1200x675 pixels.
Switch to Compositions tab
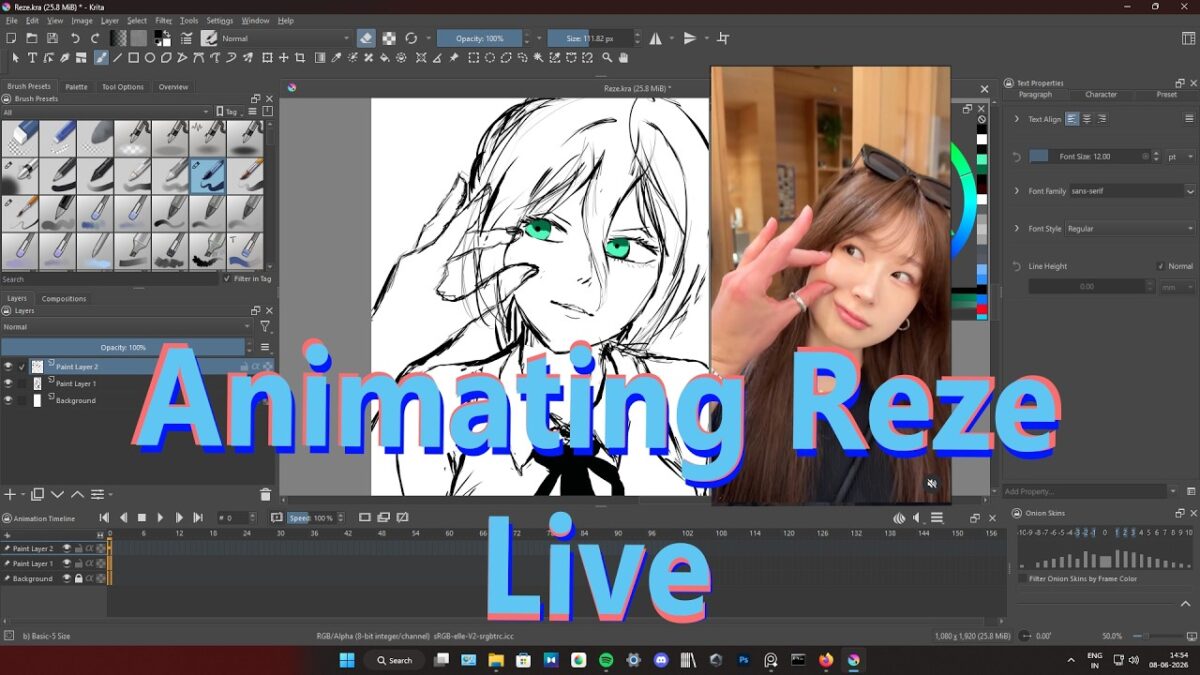point(64,299)
